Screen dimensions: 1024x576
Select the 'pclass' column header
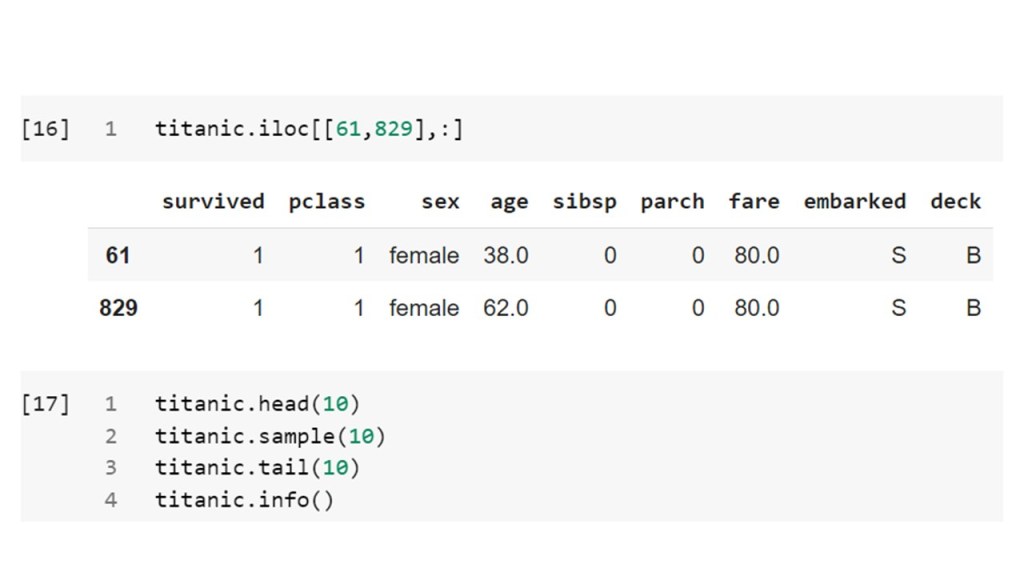(x=326, y=201)
